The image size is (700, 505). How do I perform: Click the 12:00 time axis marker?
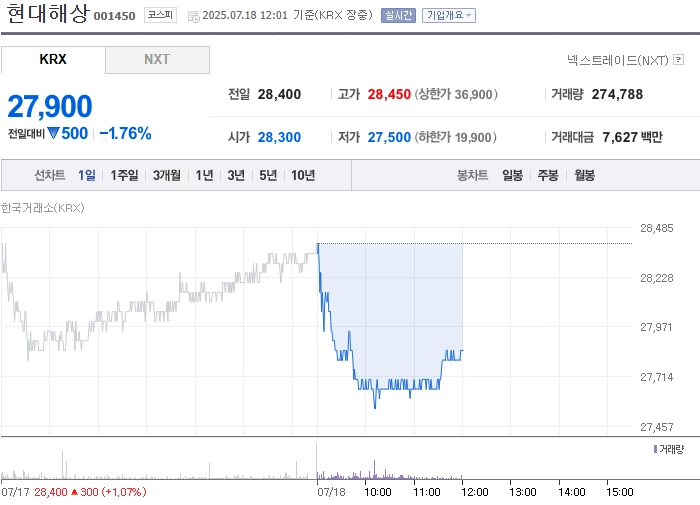[x=475, y=492]
